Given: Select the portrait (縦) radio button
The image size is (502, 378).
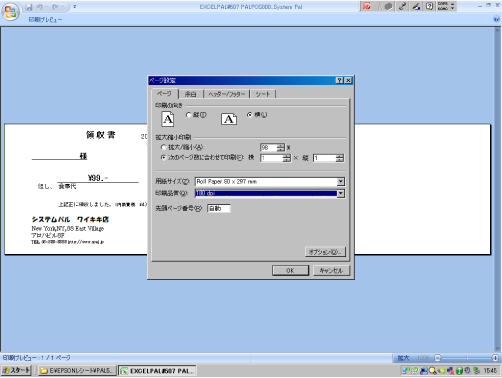Looking at the screenshot, I should 189,115.
